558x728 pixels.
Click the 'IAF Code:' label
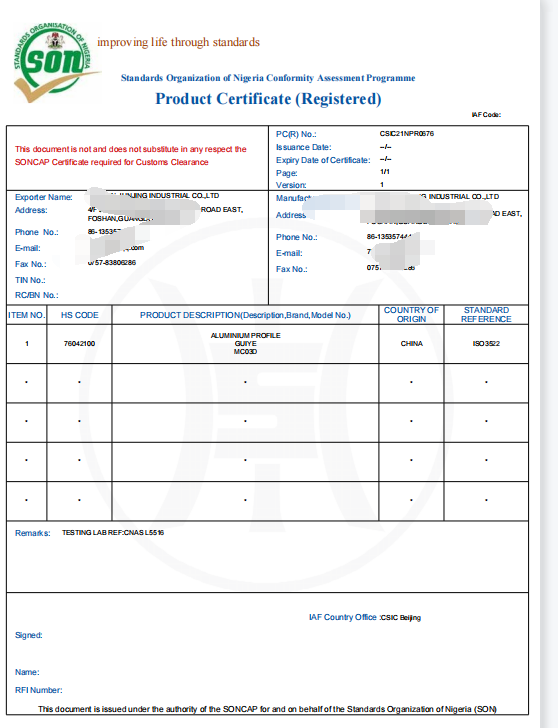point(486,115)
